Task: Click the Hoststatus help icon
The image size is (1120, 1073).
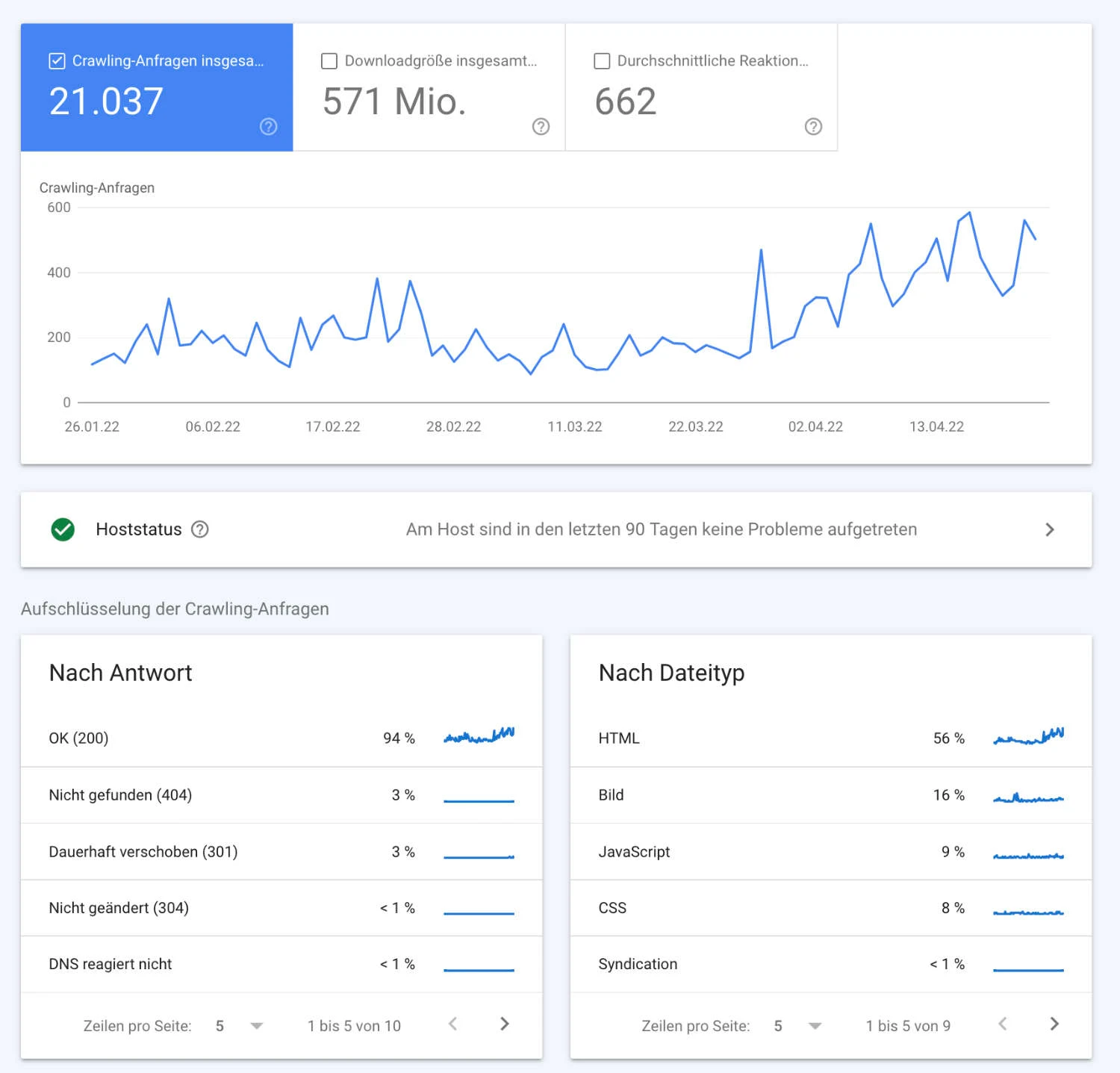Action: pos(200,529)
